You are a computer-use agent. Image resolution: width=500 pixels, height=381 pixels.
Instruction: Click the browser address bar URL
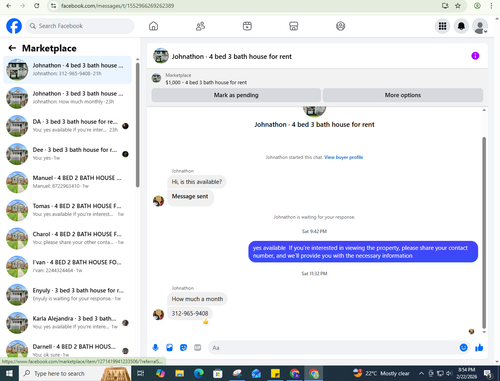click(x=117, y=6)
